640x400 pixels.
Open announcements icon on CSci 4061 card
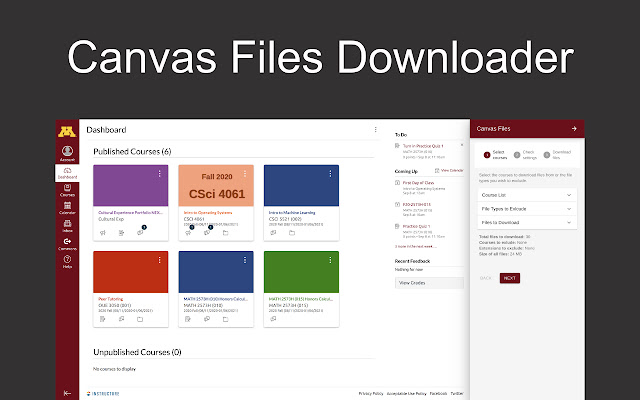[188, 233]
